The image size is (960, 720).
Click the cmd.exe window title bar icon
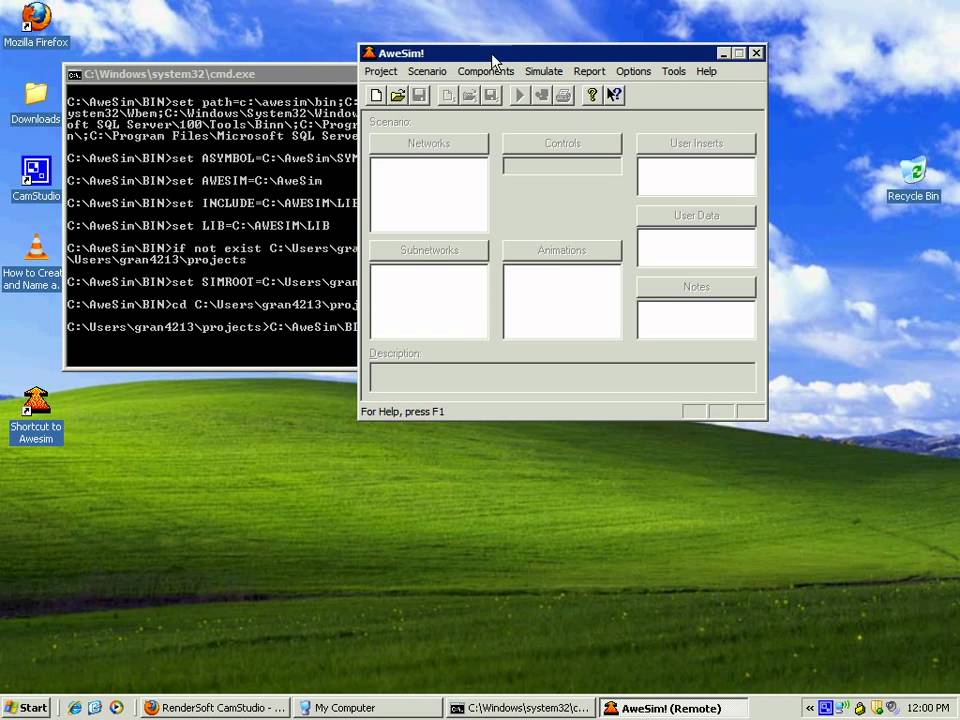(75, 75)
